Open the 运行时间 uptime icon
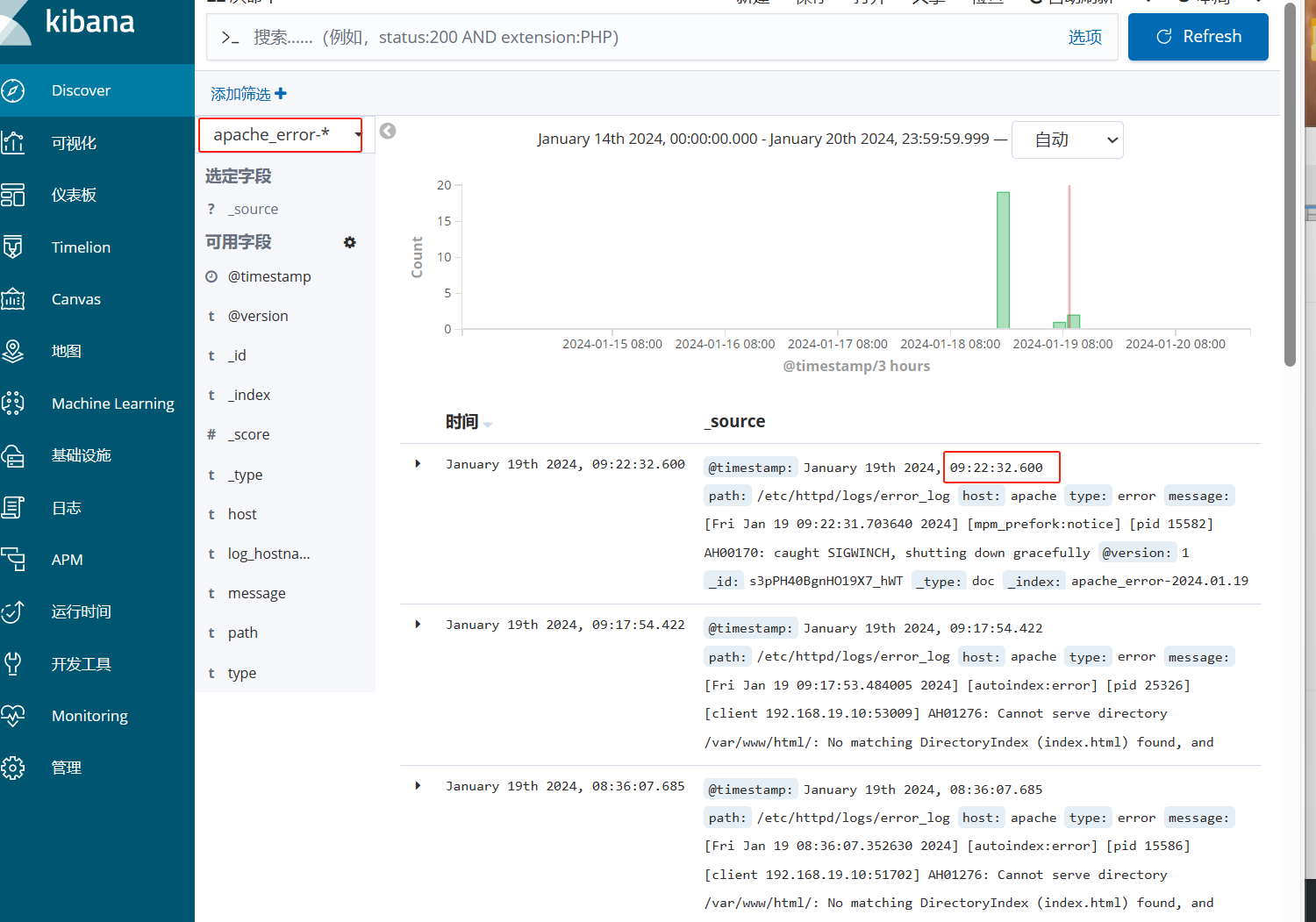 click(x=12, y=611)
